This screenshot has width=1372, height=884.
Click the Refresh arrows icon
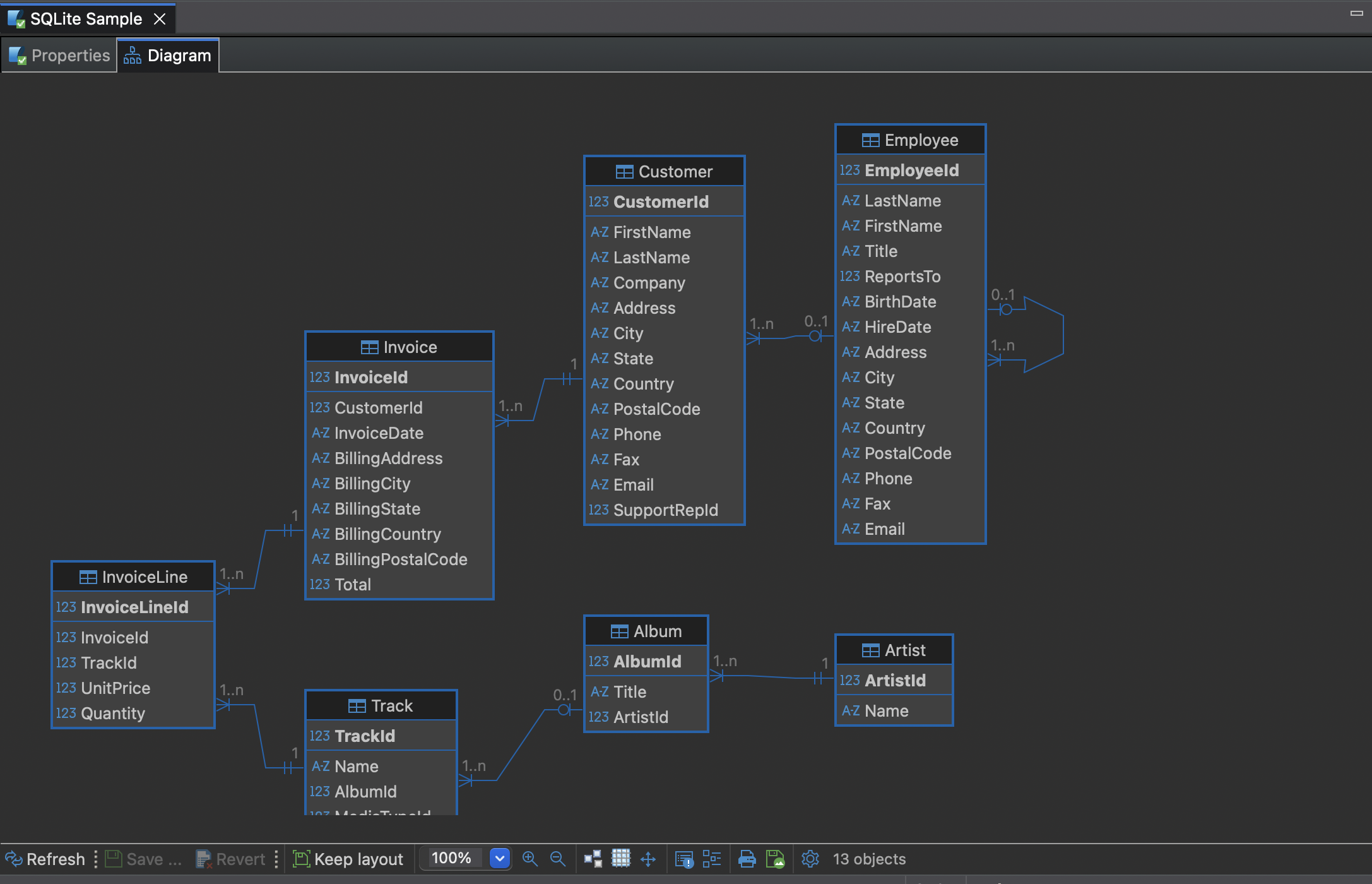pyautogui.click(x=14, y=859)
